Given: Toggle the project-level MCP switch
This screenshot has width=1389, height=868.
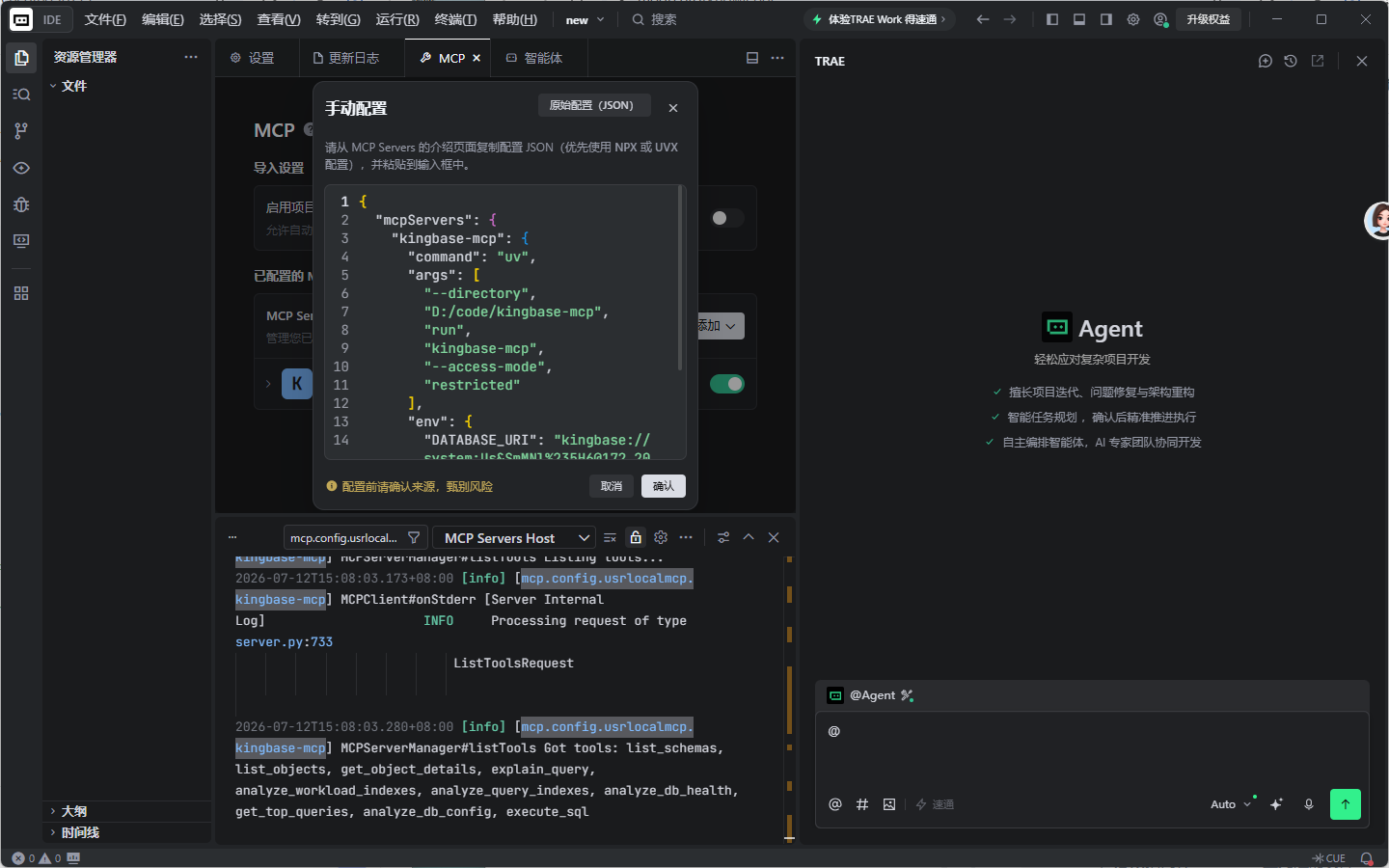Looking at the screenshot, I should point(727,218).
